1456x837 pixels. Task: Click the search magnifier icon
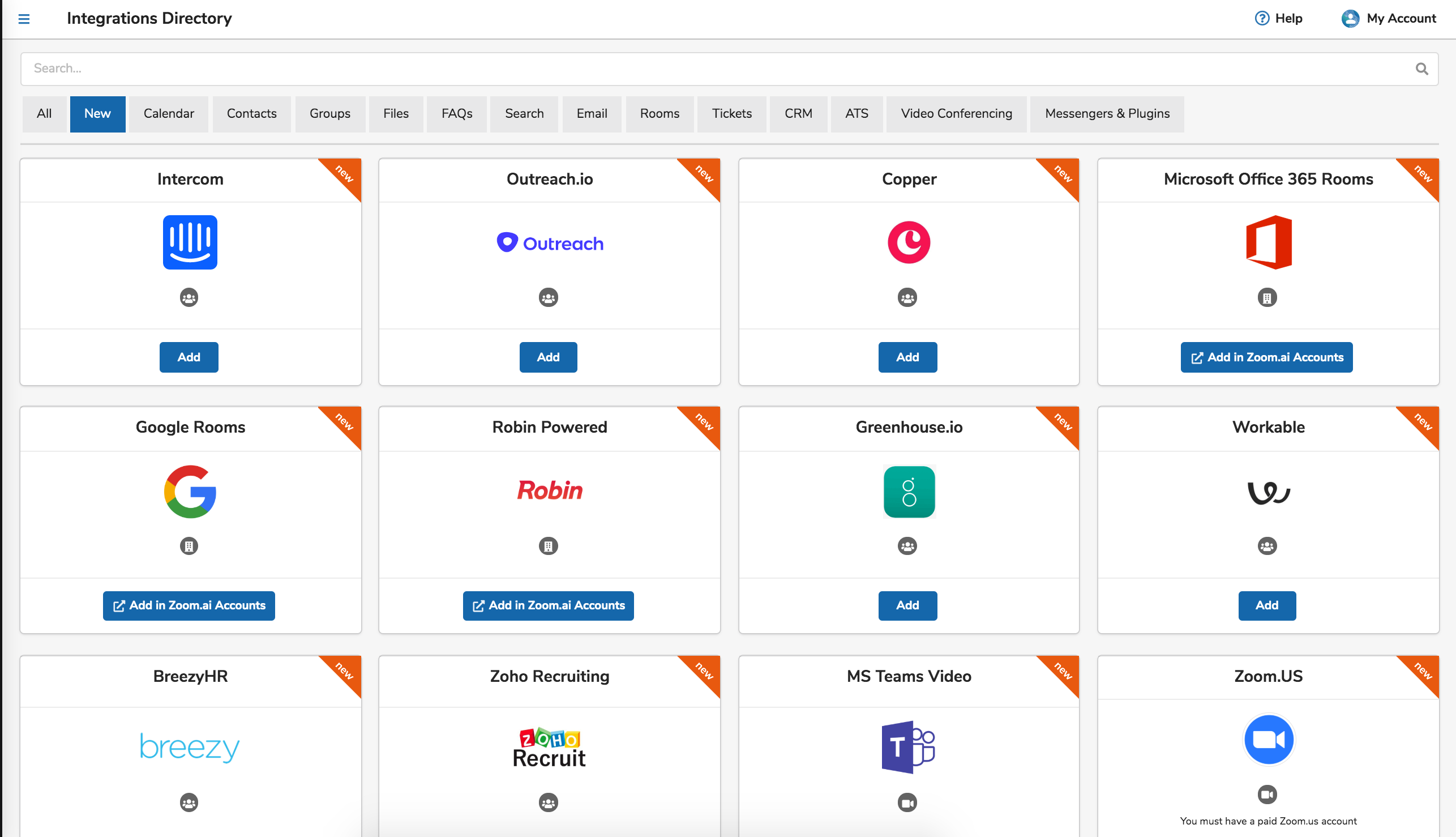1421,69
